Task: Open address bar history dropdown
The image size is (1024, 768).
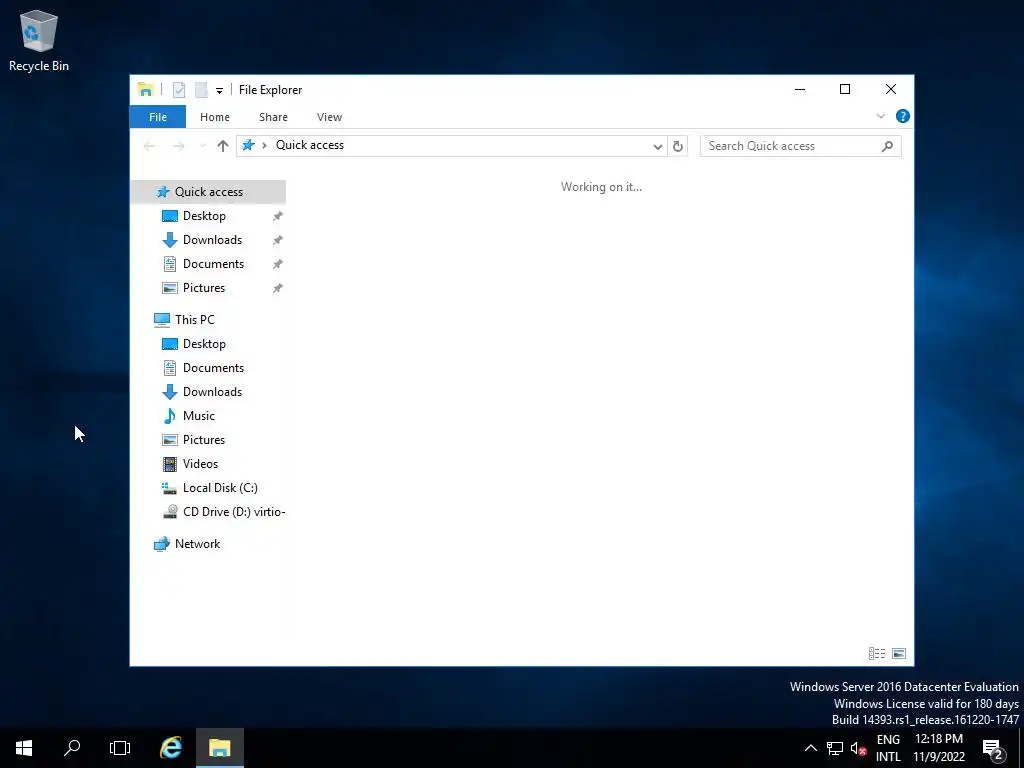Action: pyautogui.click(x=658, y=146)
